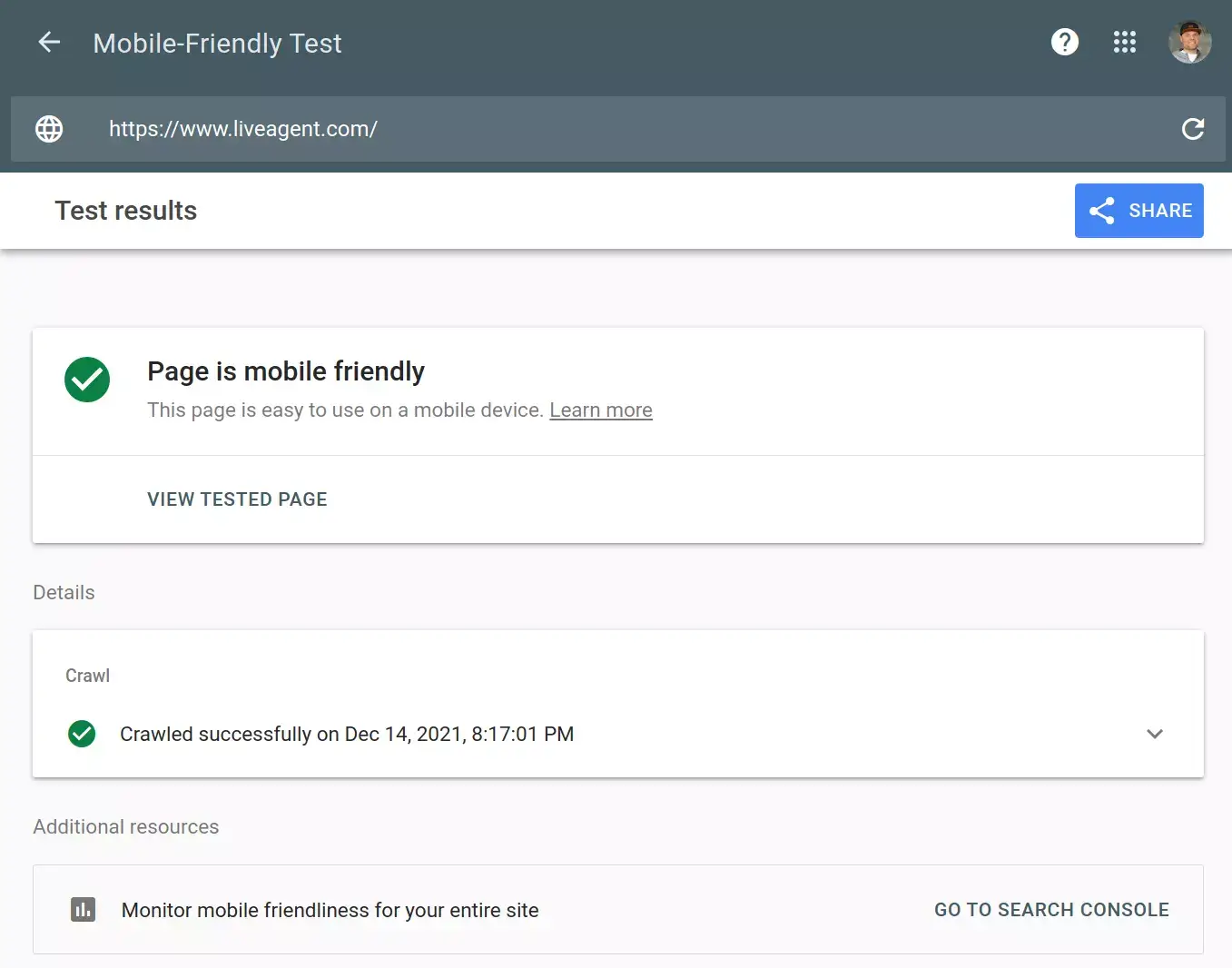Open the Google apps grid menu
Screen dimensions: 1232x968
click(1124, 42)
